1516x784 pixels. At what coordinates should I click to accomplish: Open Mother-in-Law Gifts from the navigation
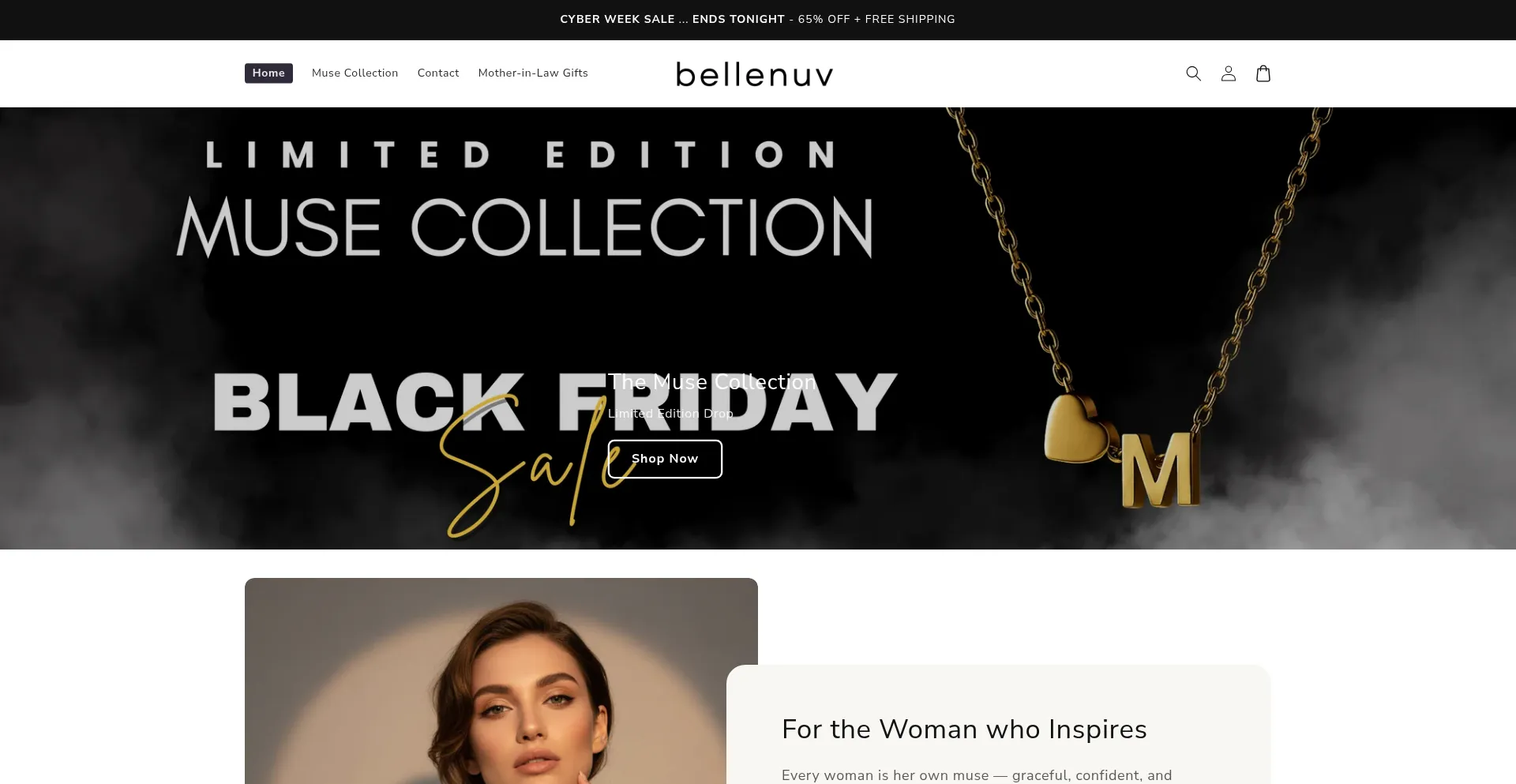pos(532,73)
